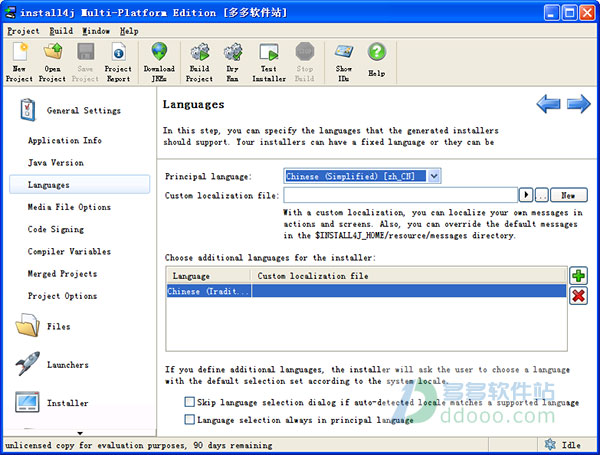Click the Language column header

209,276
